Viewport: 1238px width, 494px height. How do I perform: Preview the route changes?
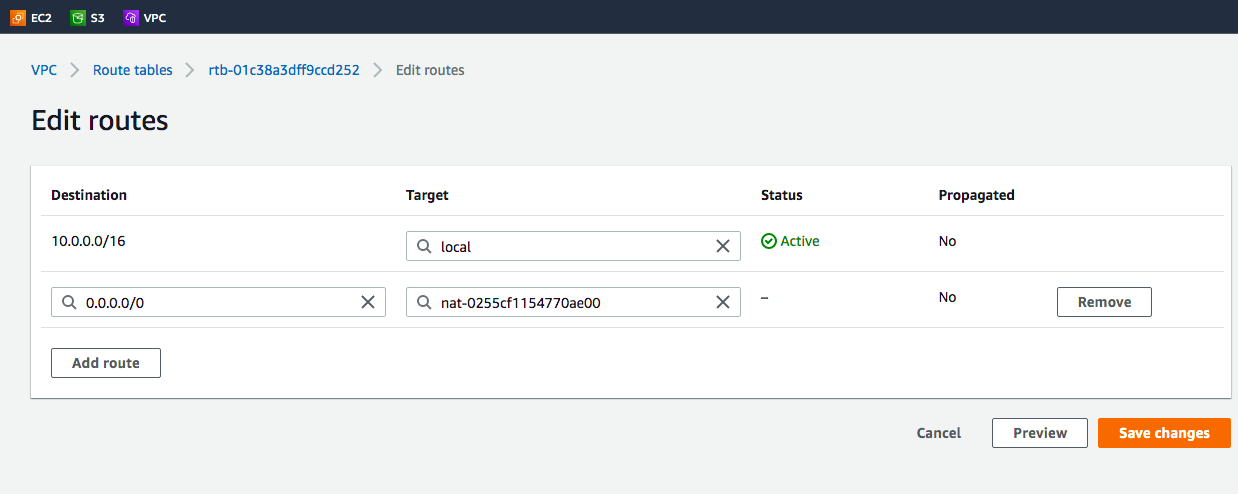[x=1039, y=433]
